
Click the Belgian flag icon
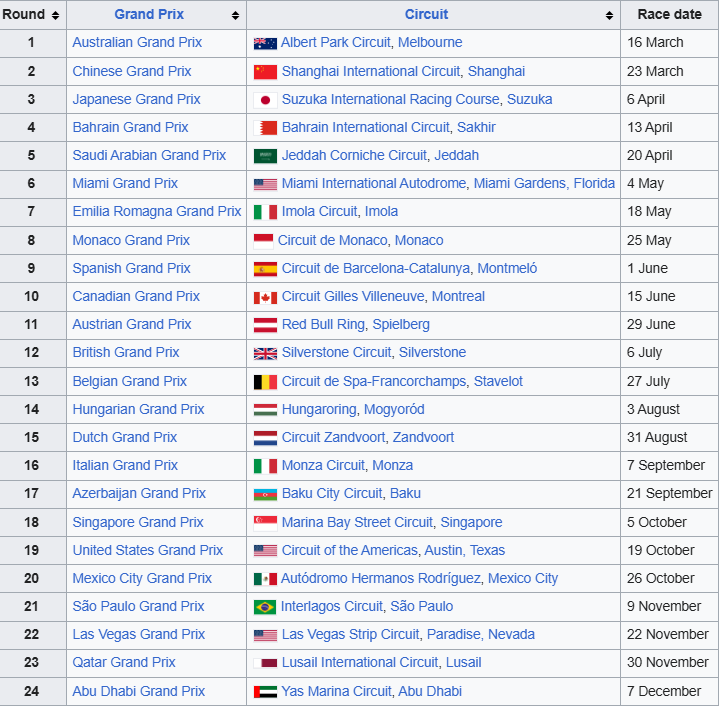click(265, 382)
